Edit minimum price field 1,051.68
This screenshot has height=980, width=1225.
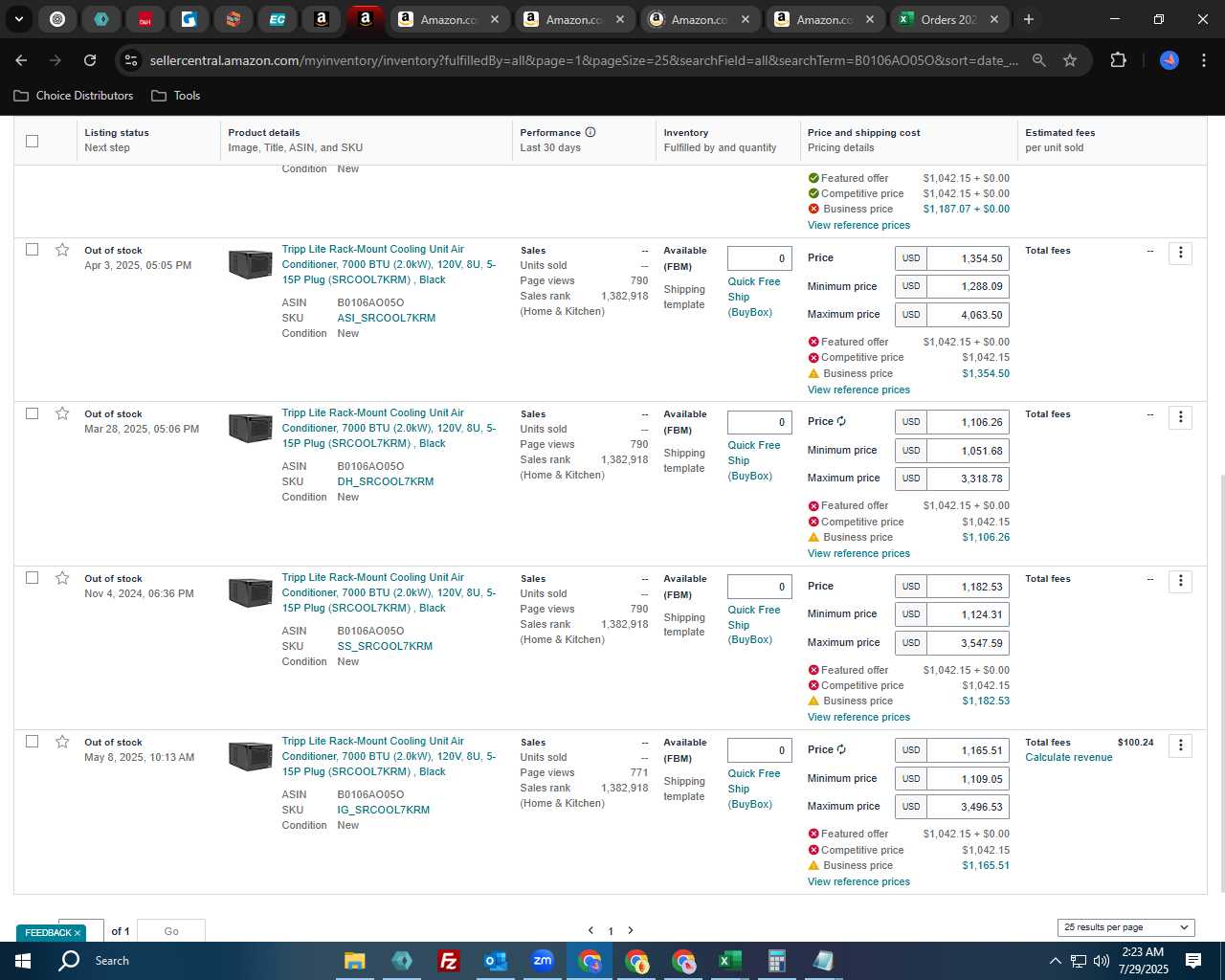point(968,451)
